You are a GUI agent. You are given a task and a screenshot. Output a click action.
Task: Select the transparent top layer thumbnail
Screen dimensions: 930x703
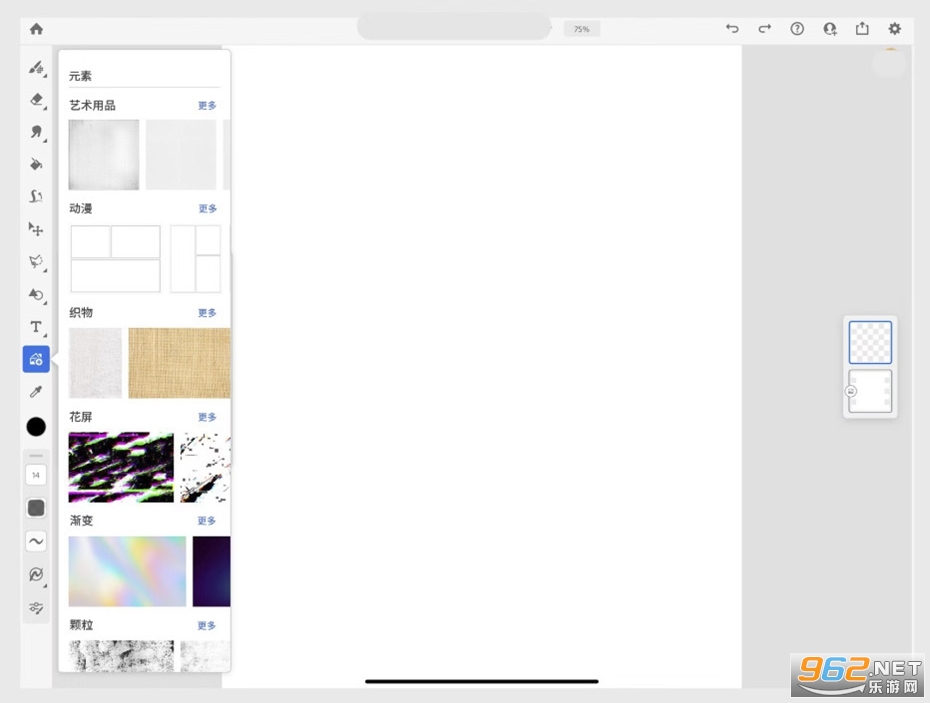(x=870, y=342)
